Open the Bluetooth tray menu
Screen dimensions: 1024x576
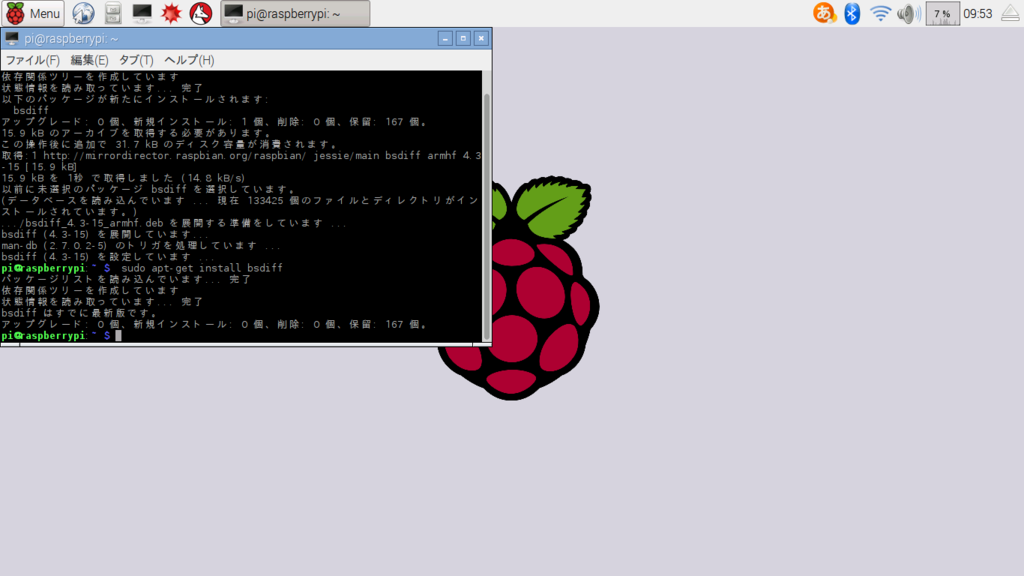(x=852, y=13)
